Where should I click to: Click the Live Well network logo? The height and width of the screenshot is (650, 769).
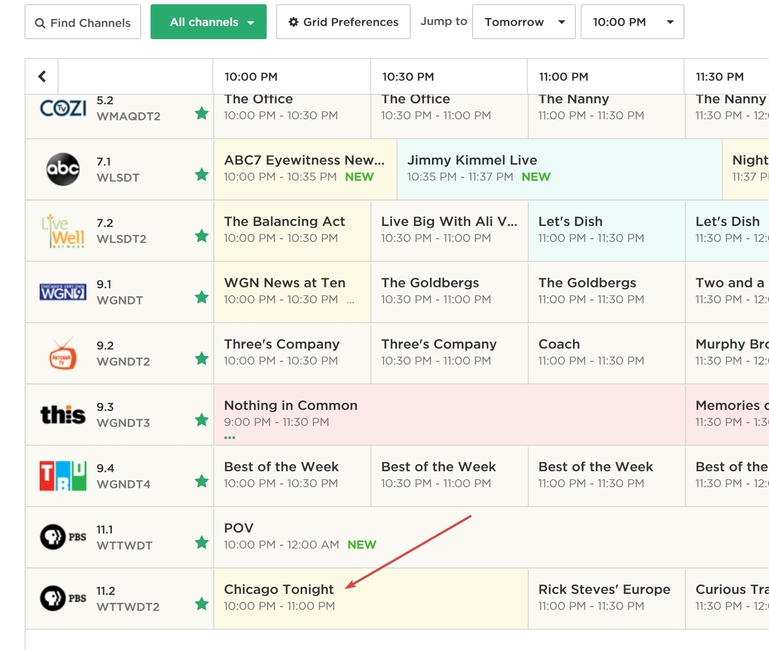(x=63, y=231)
